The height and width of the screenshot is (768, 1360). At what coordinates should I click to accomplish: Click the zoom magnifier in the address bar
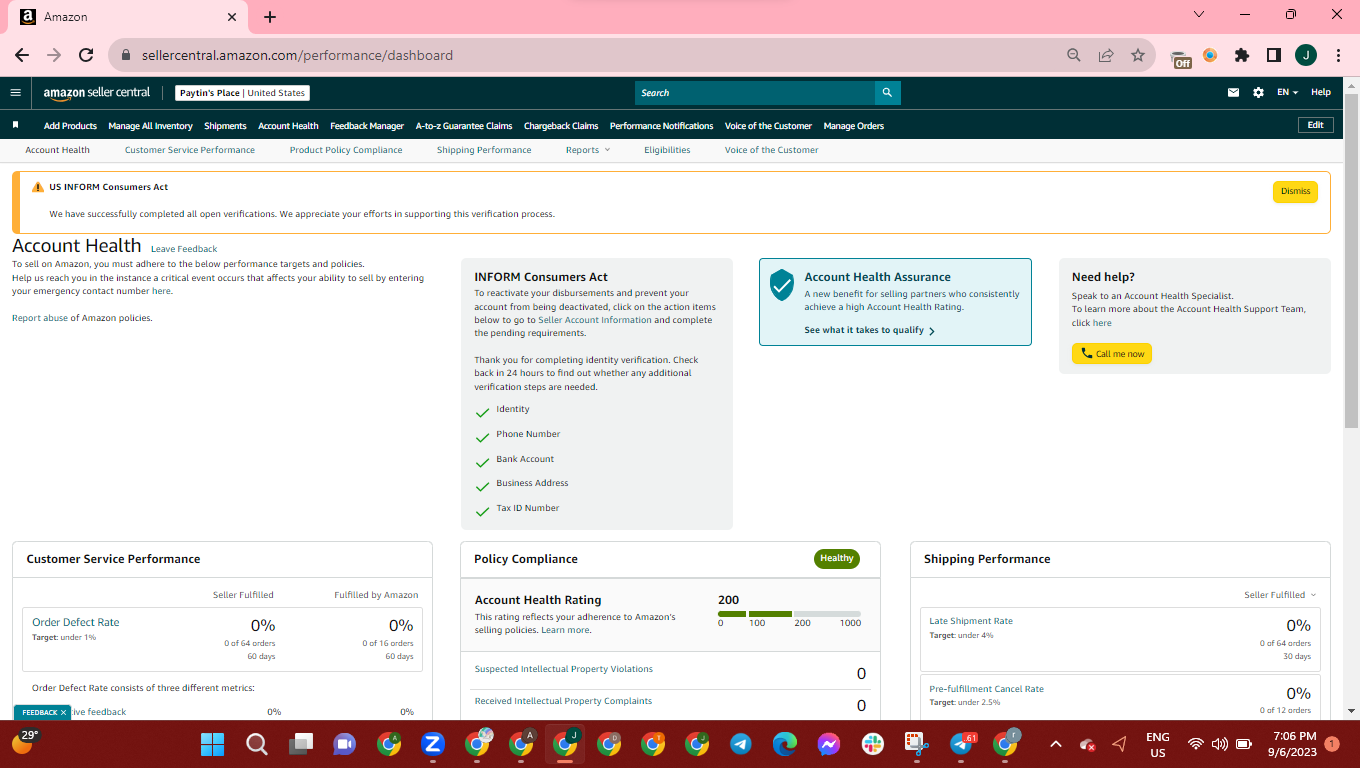(1074, 55)
